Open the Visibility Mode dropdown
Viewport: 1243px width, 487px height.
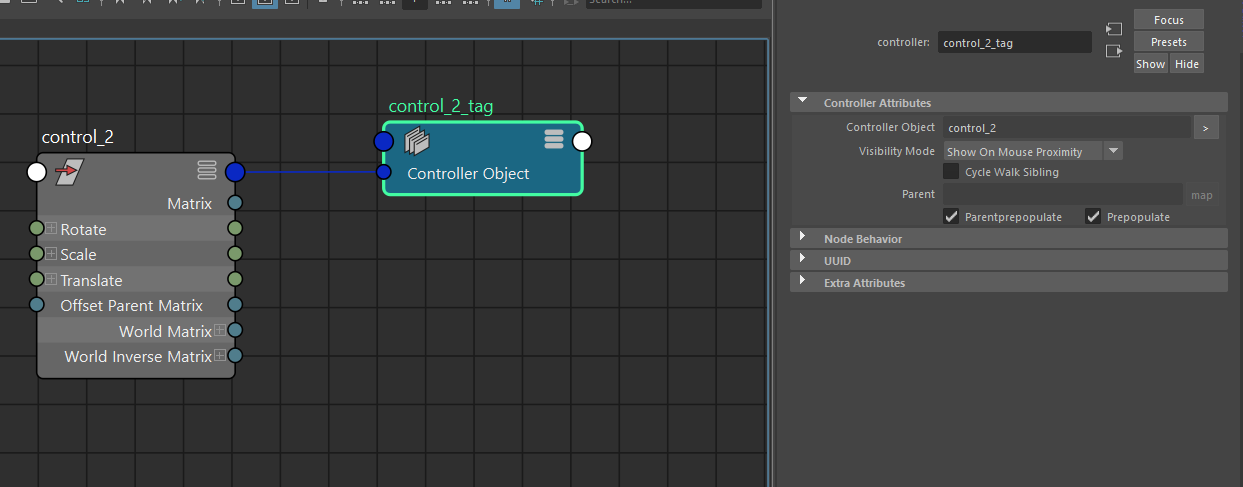(x=1033, y=151)
